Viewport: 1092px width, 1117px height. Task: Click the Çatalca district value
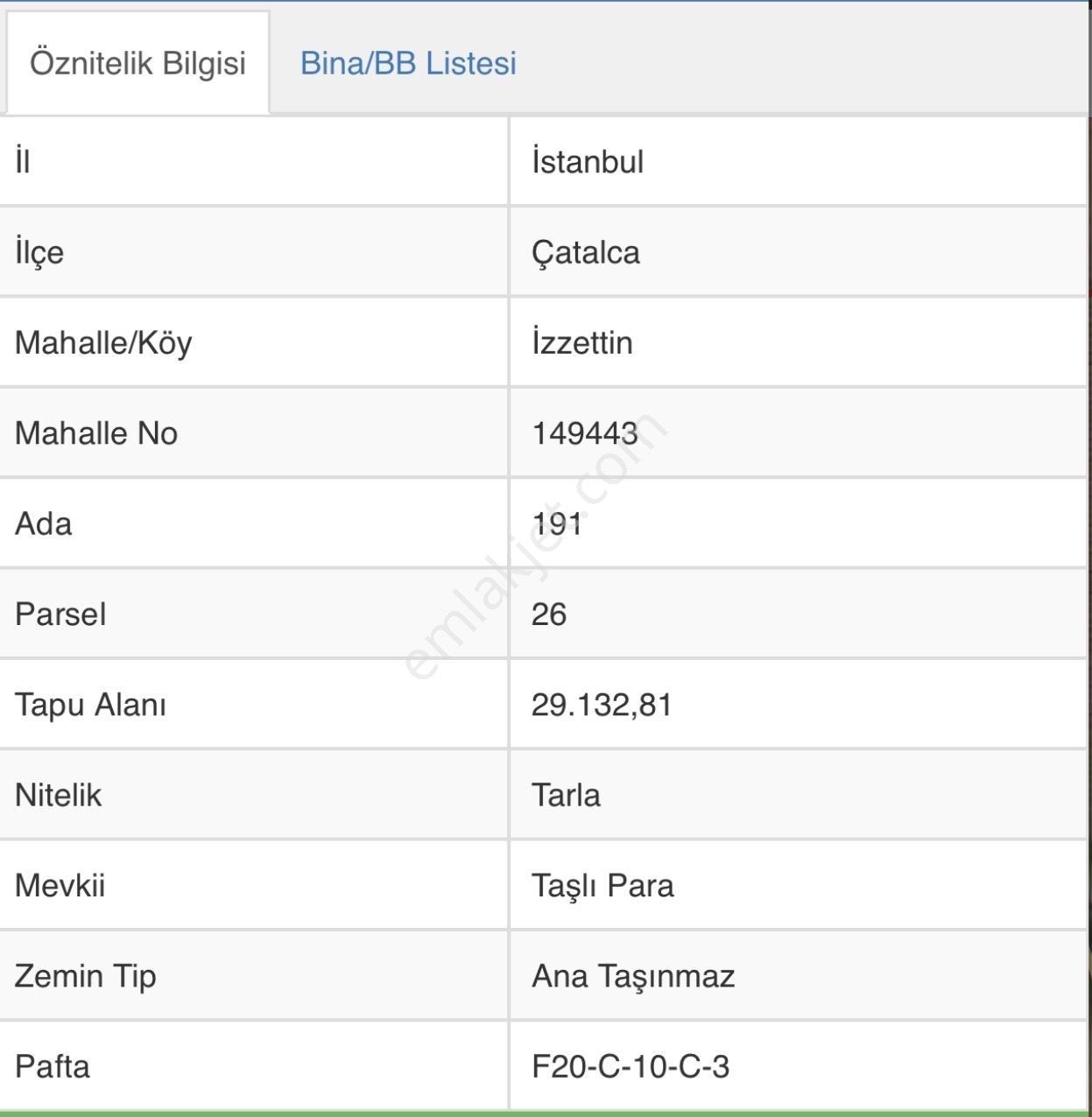586,252
